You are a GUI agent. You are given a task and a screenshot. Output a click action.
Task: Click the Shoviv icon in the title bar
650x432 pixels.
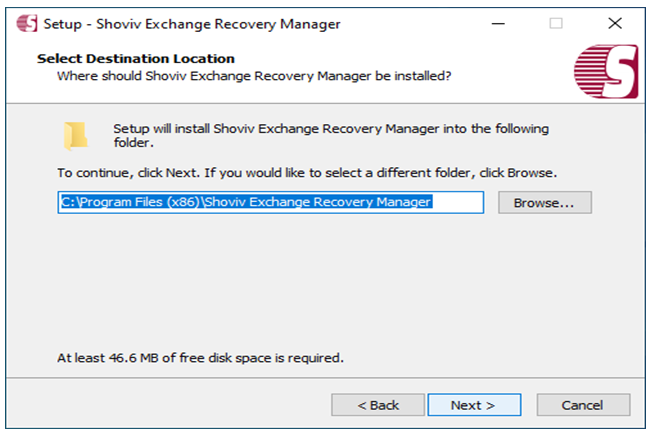pos(27,23)
